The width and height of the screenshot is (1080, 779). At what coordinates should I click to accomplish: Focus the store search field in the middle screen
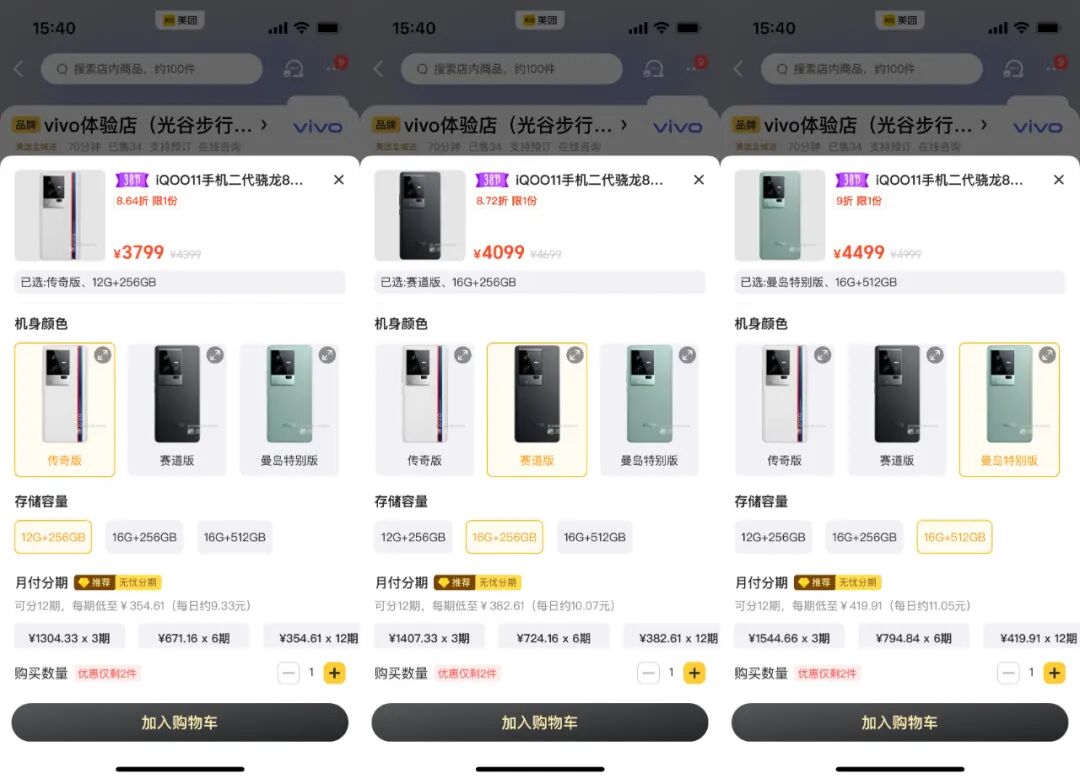[x=512, y=69]
